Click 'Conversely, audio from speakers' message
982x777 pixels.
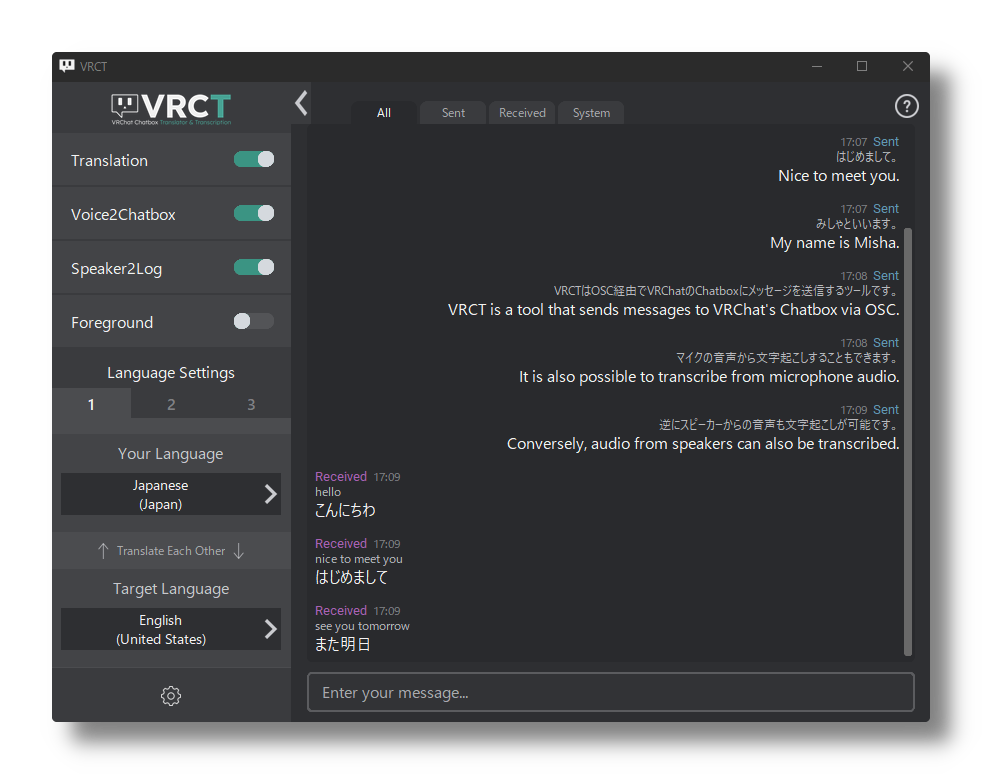tap(703, 444)
